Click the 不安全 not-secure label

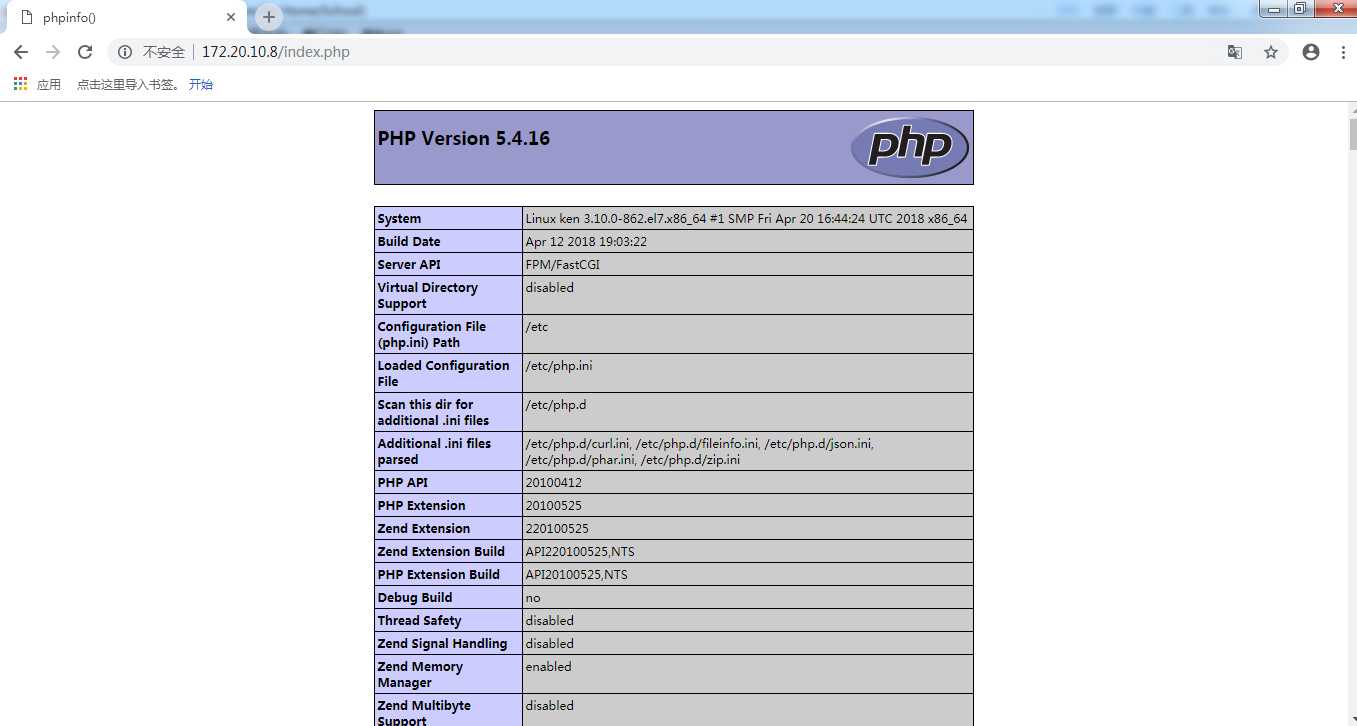[x=164, y=52]
